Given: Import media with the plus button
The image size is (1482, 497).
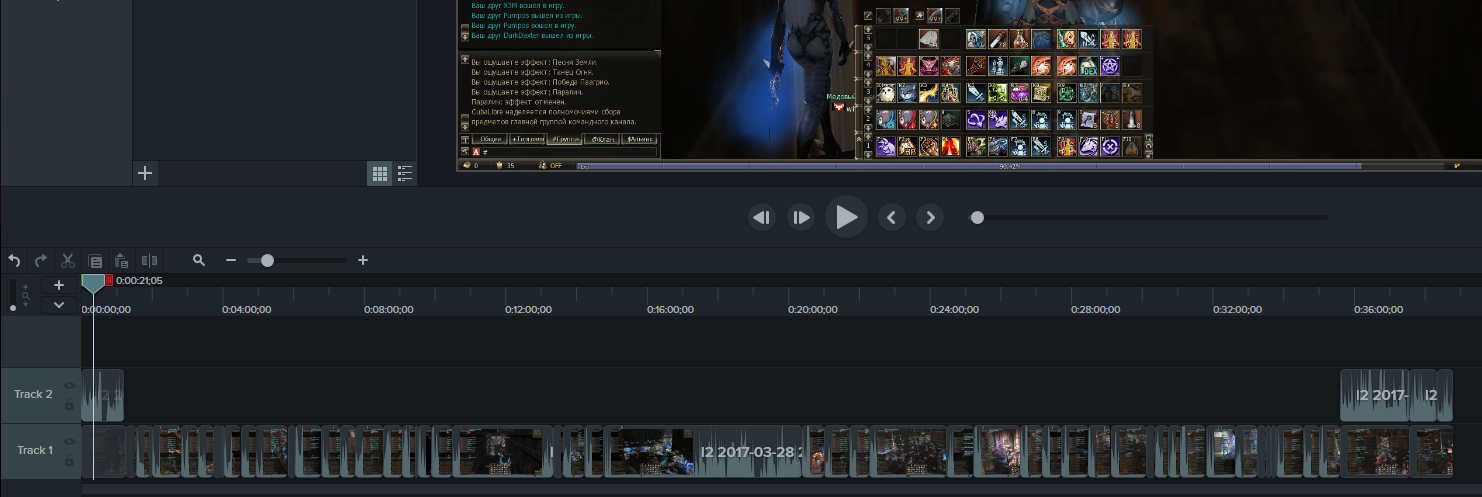Looking at the screenshot, I should [145, 173].
